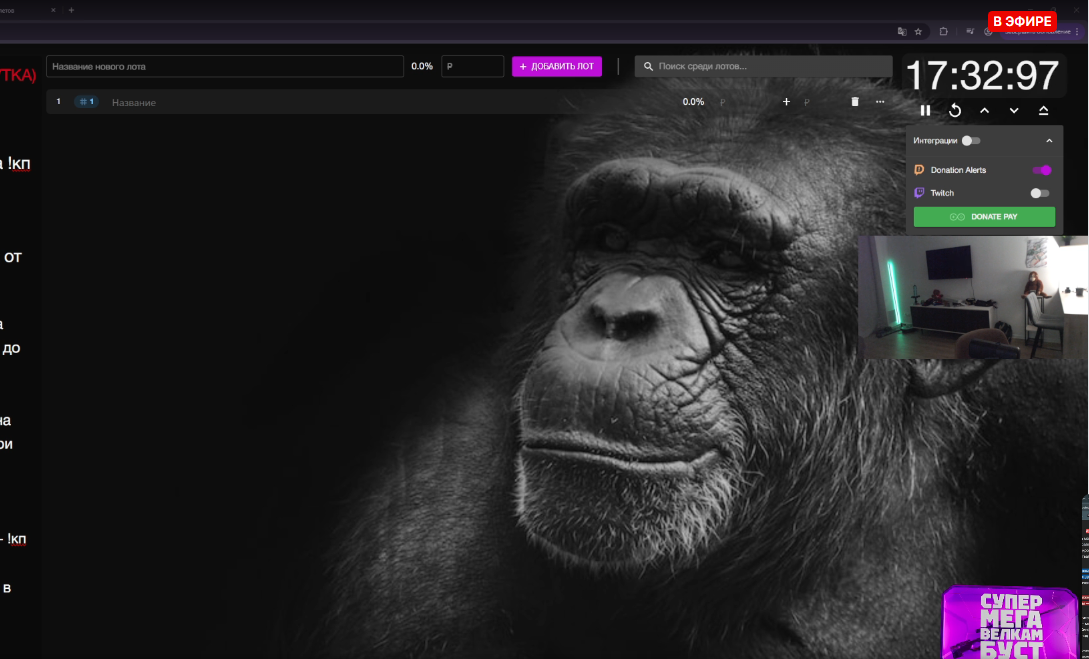1089x659 pixels.
Task: Click the green DONATE PAY button
Action: pyautogui.click(x=984, y=217)
